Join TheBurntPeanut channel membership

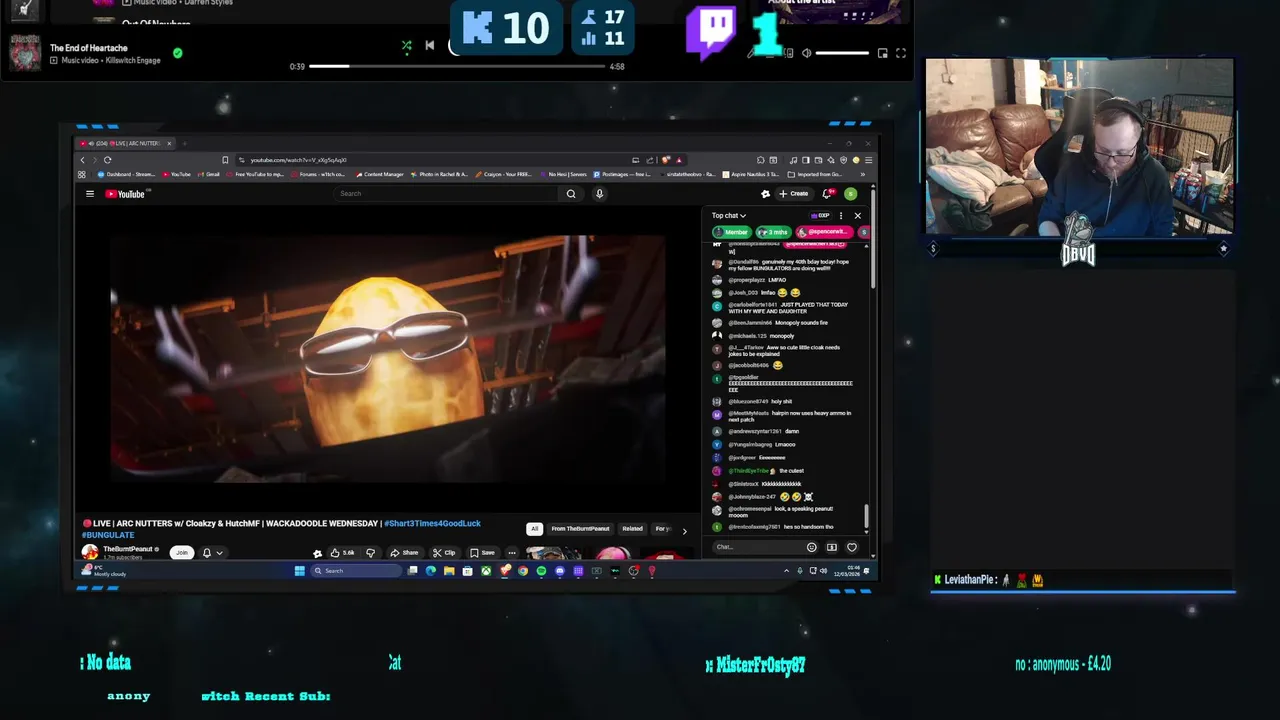click(x=181, y=552)
